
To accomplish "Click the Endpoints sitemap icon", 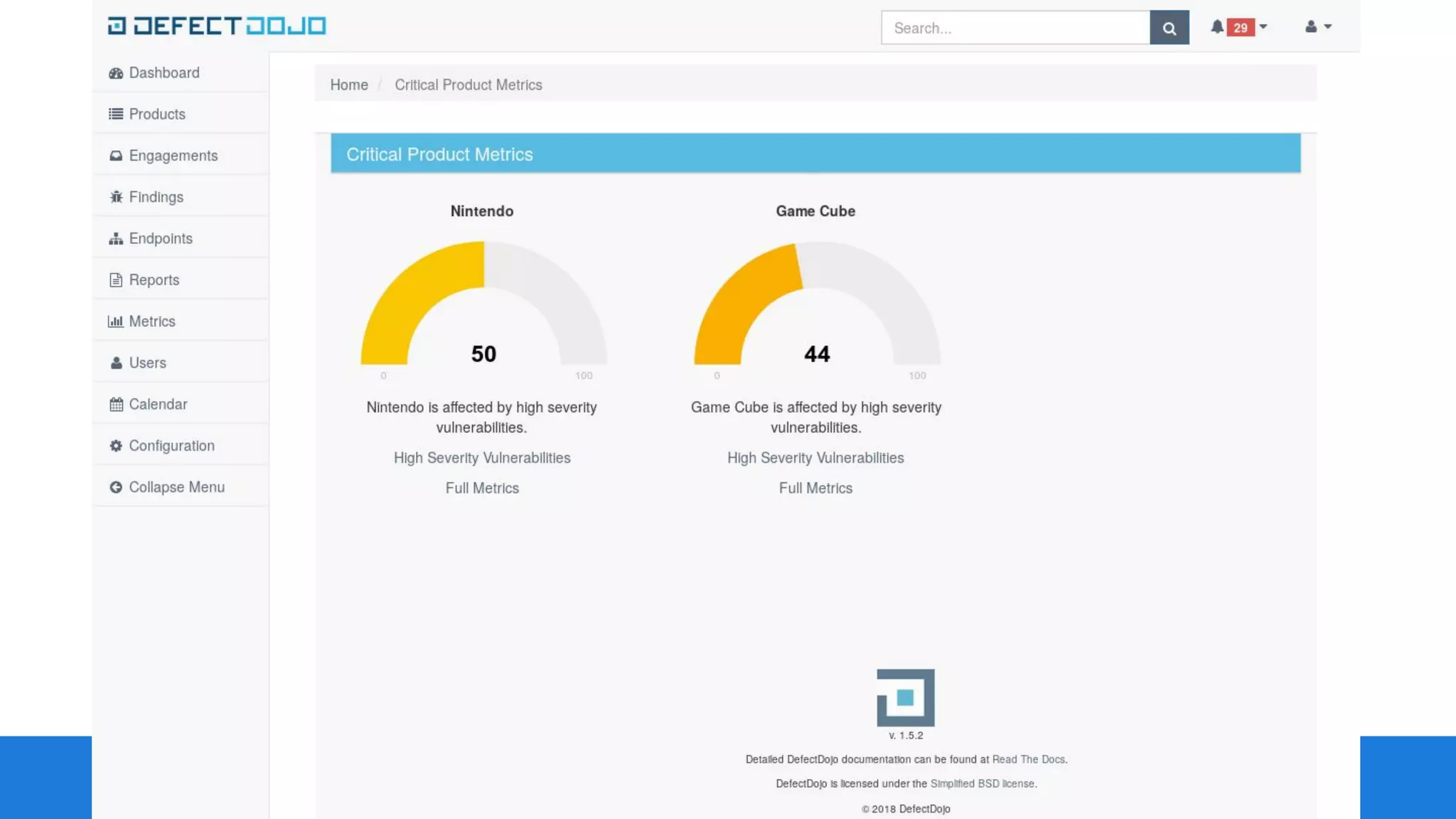I will coord(116,239).
